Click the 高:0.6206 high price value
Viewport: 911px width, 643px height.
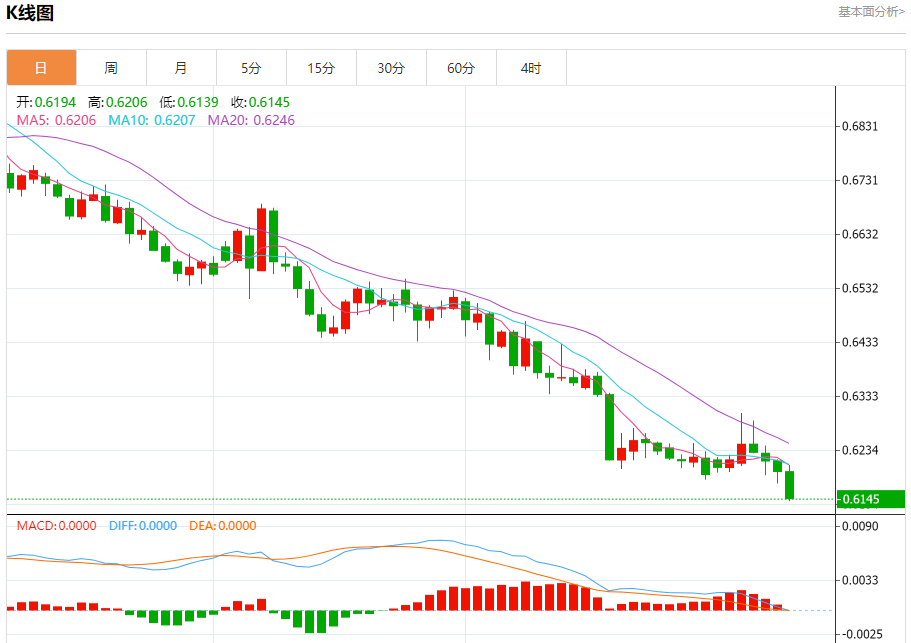(x=117, y=102)
